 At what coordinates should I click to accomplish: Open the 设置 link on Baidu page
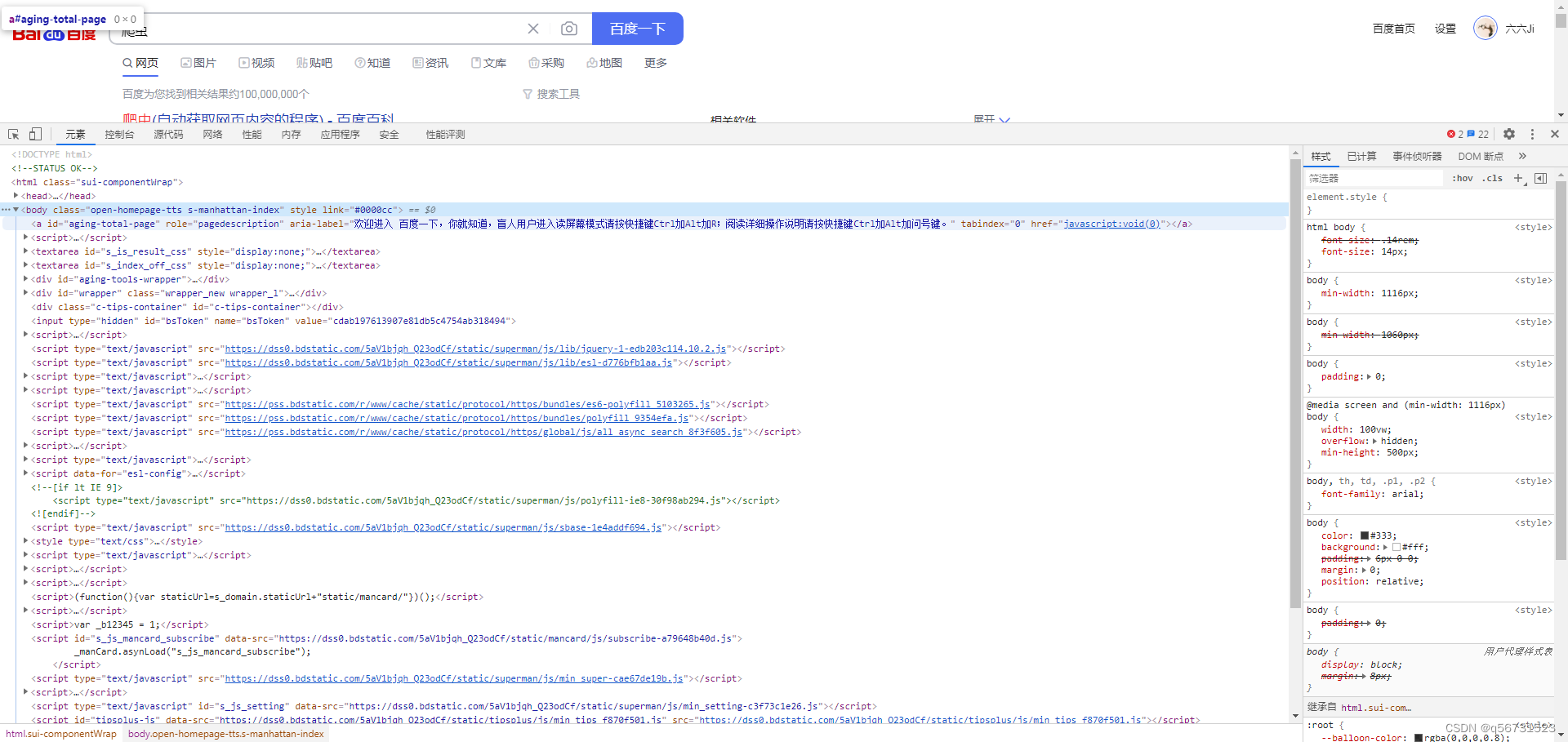coord(1445,29)
